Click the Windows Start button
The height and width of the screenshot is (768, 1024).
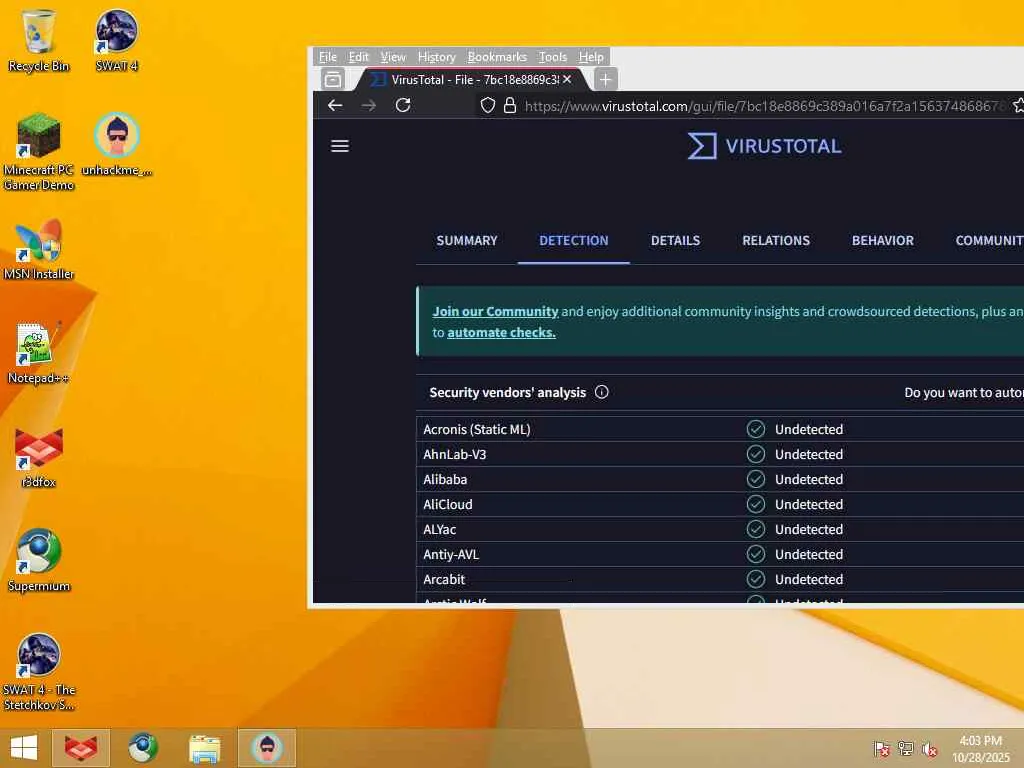click(24, 748)
